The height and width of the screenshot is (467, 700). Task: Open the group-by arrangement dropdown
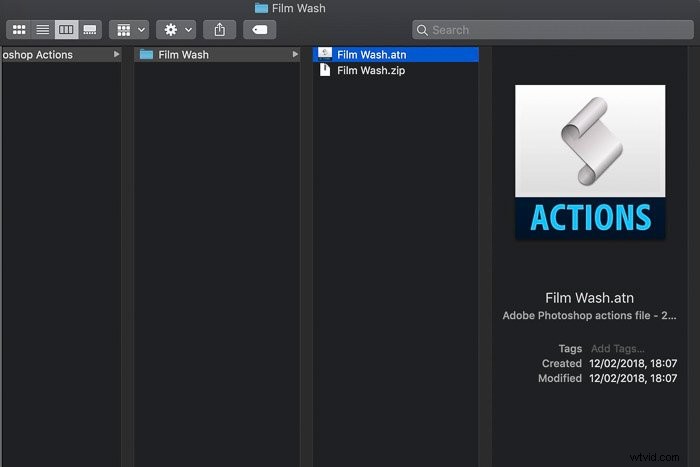pos(129,30)
